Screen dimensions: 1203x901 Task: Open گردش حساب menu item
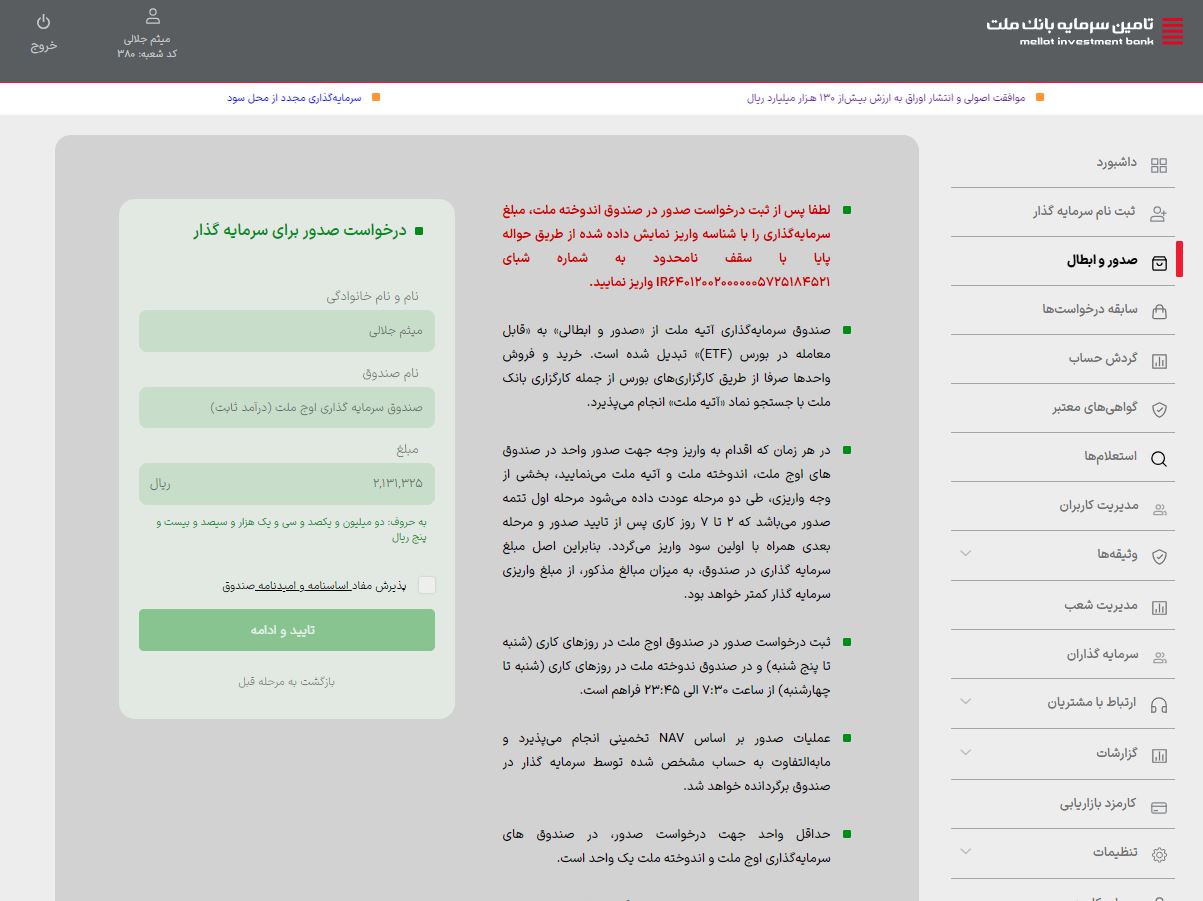click(1103, 358)
